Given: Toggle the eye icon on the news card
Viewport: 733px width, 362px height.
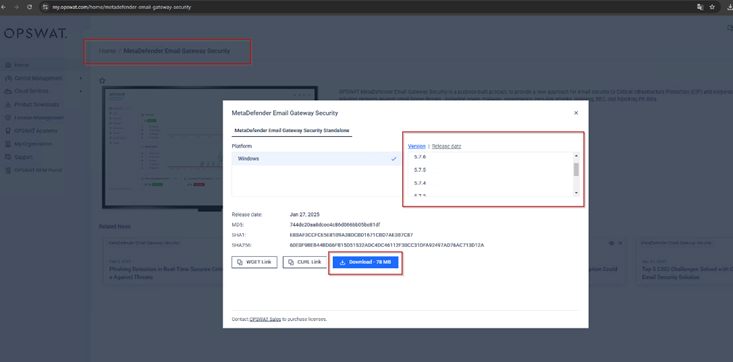Looking at the screenshot, I should point(611,243).
